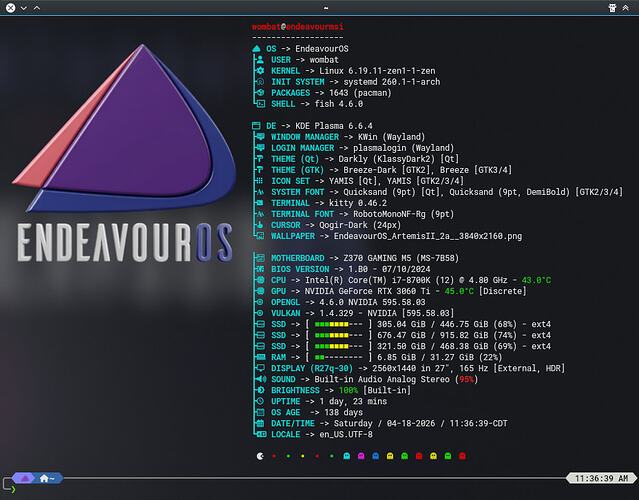Click the clock icon beside UPTIME
This screenshot has height=500, width=639.
point(260,401)
